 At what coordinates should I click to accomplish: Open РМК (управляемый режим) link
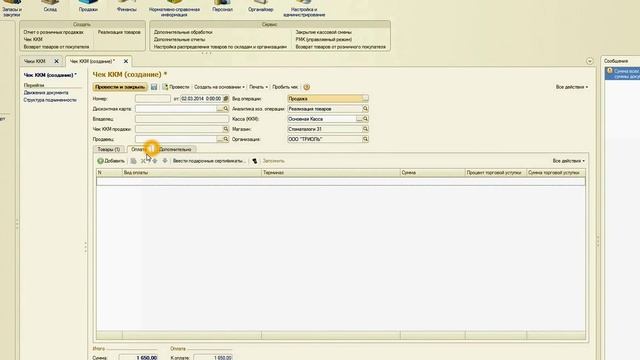[x=323, y=40]
